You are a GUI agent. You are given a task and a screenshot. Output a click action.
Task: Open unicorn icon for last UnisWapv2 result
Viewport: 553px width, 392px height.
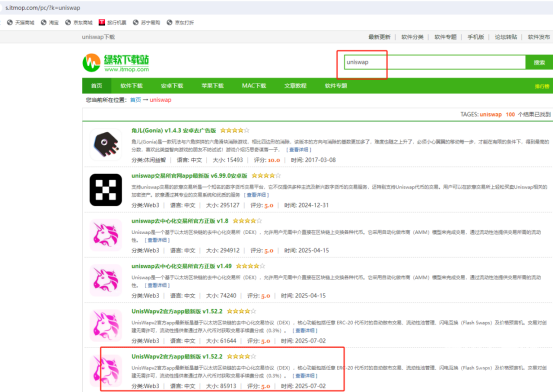pyautogui.click(x=105, y=370)
